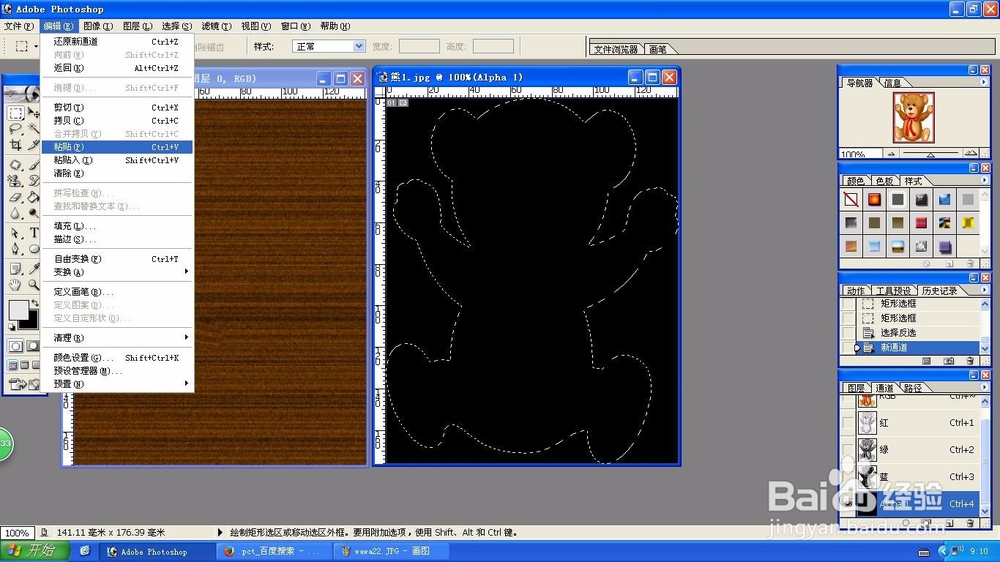Load channel as selection dotted circle icon
Viewport: 1000px width, 562px height.
point(906,522)
